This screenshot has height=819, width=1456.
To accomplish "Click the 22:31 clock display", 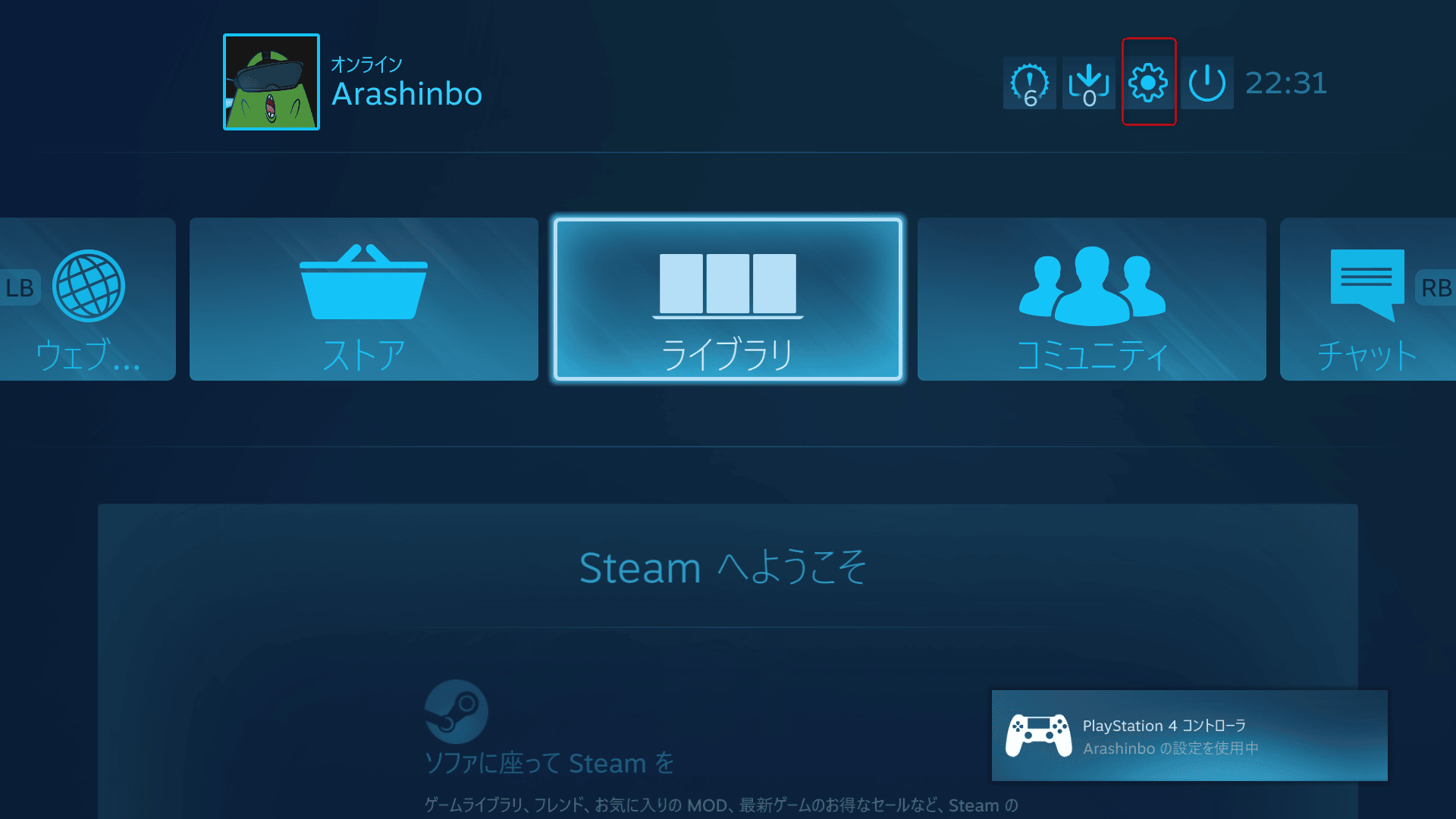I will coord(1286,83).
